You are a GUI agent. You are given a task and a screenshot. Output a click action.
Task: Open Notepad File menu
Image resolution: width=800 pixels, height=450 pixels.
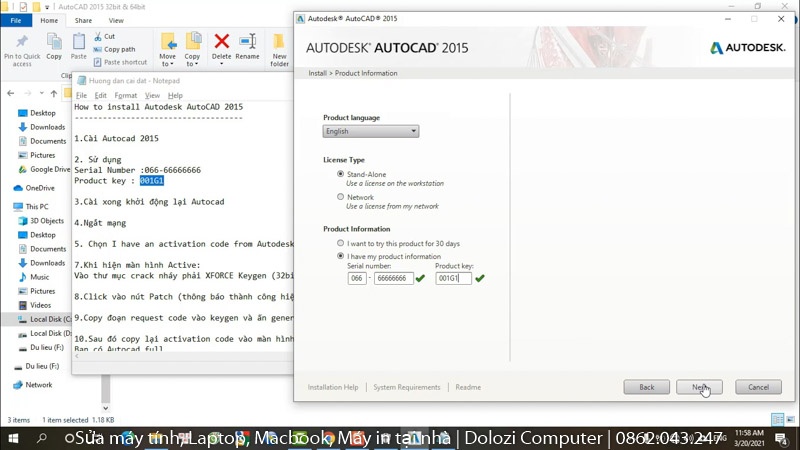pyautogui.click(x=81, y=95)
